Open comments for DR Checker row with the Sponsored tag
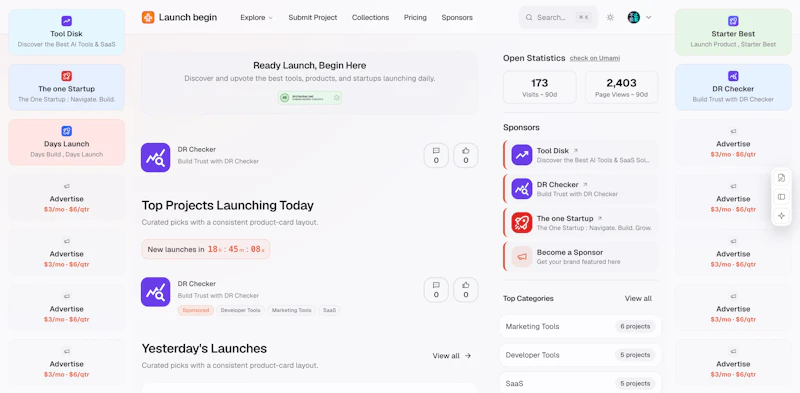 tap(436, 290)
